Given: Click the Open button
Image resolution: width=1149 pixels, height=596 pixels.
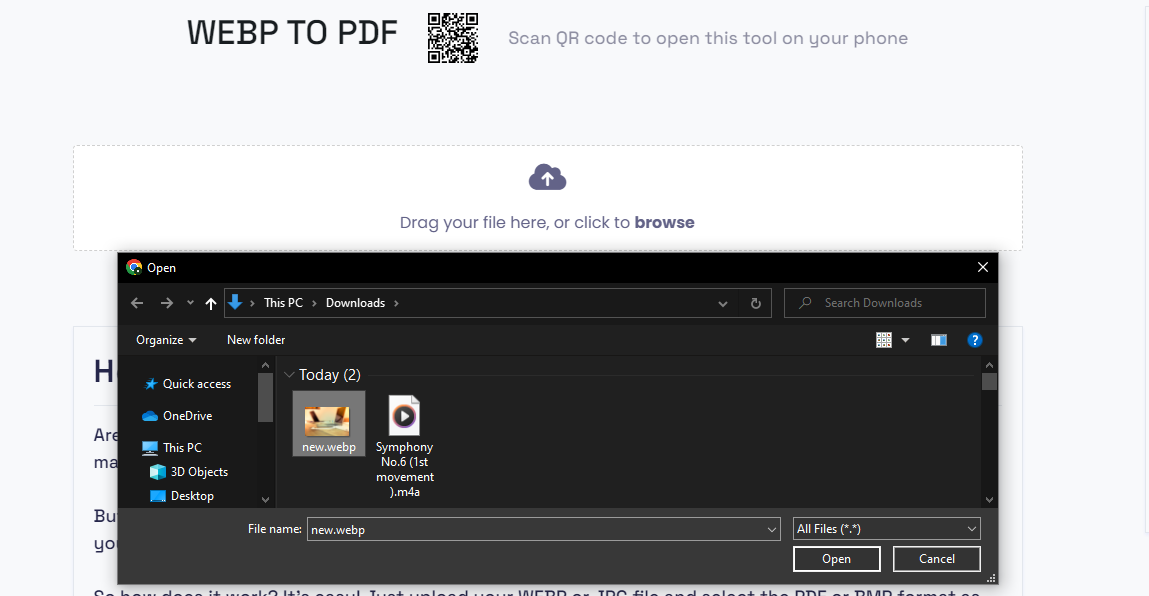Looking at the screenshot, I should pos(836,559).
